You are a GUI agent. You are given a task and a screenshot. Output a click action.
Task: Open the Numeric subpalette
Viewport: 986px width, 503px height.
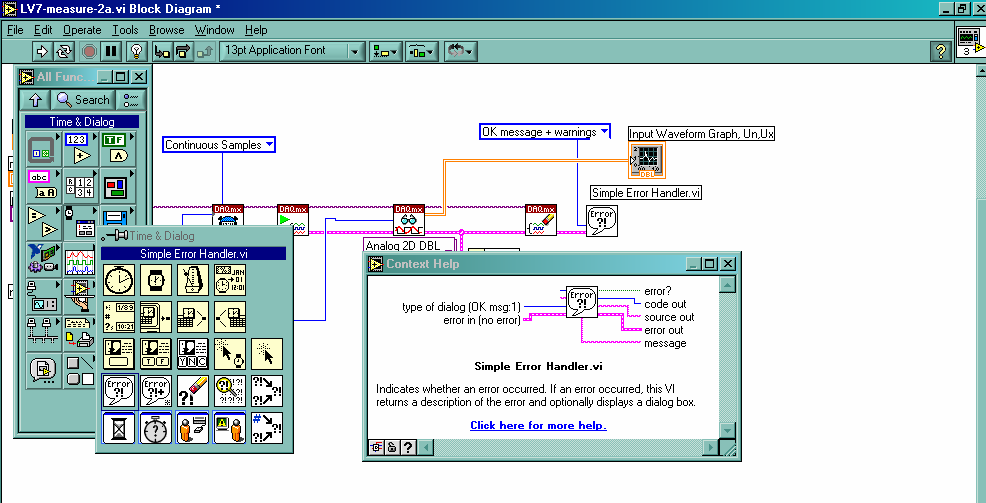[80, 148]
